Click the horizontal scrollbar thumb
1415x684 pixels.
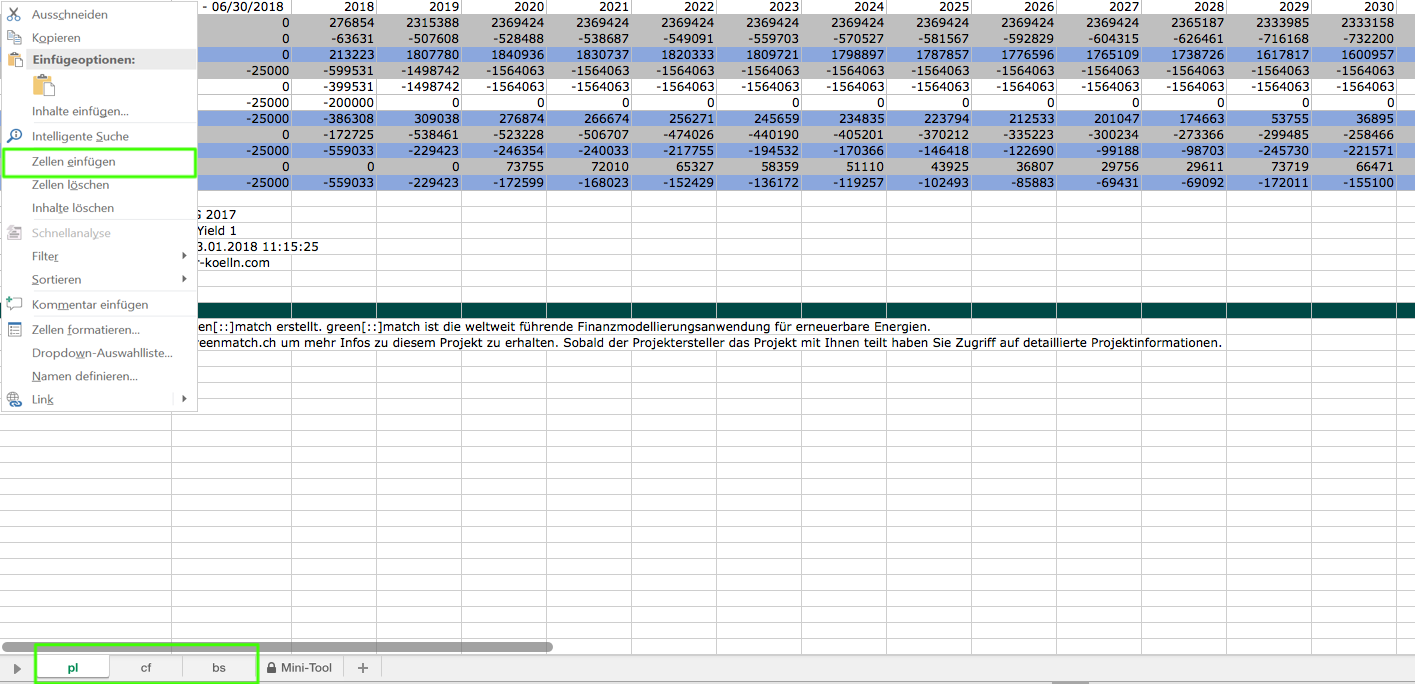pyautogui.click(x=278, y=647)
